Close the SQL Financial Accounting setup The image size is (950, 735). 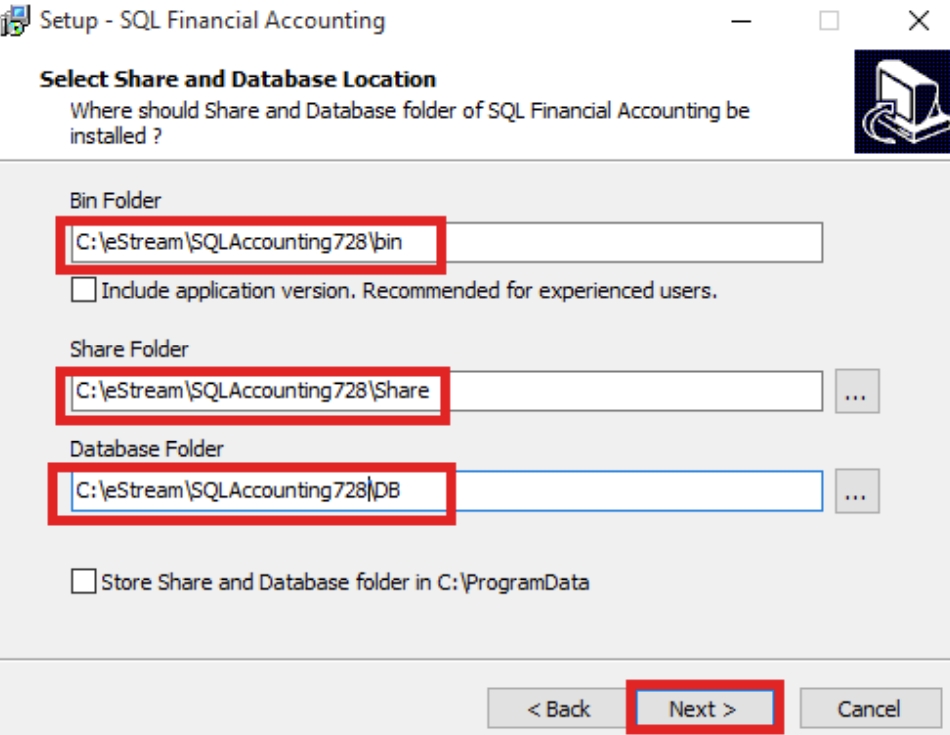pyautogui.click(x=918, y=20)
